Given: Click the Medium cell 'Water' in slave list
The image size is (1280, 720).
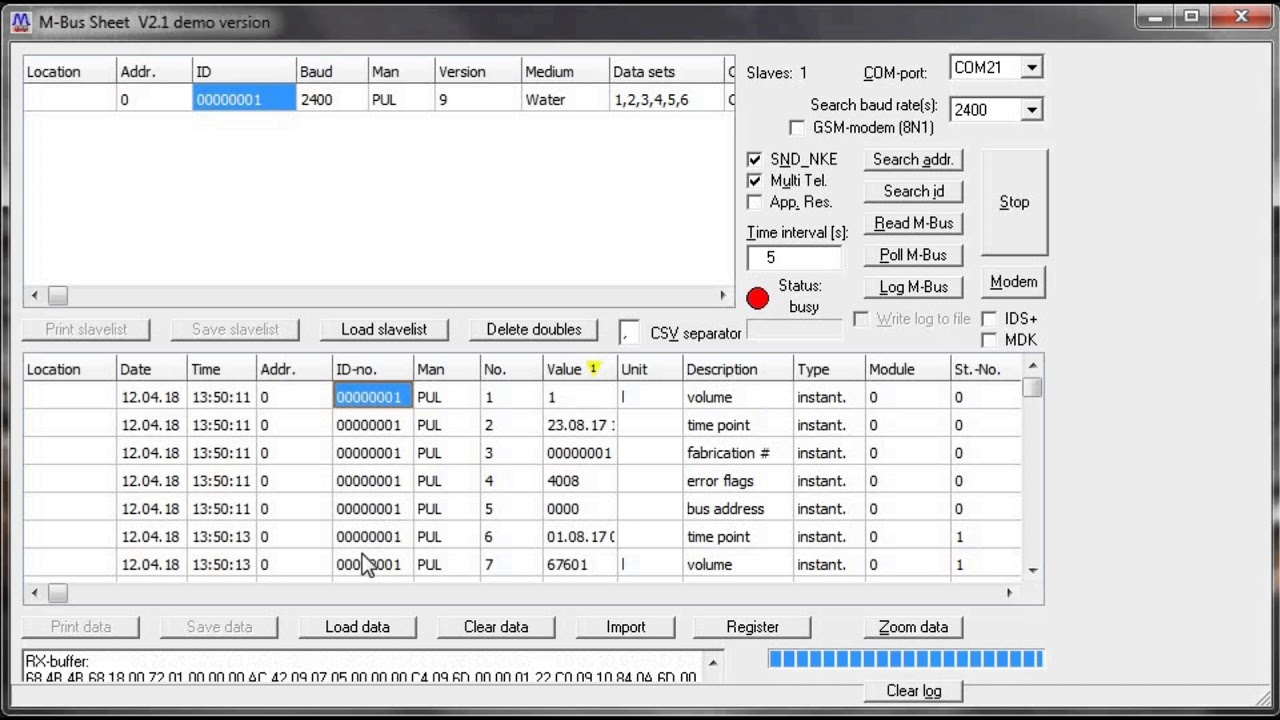Looking at the screenshot, I should click(565, 100).
